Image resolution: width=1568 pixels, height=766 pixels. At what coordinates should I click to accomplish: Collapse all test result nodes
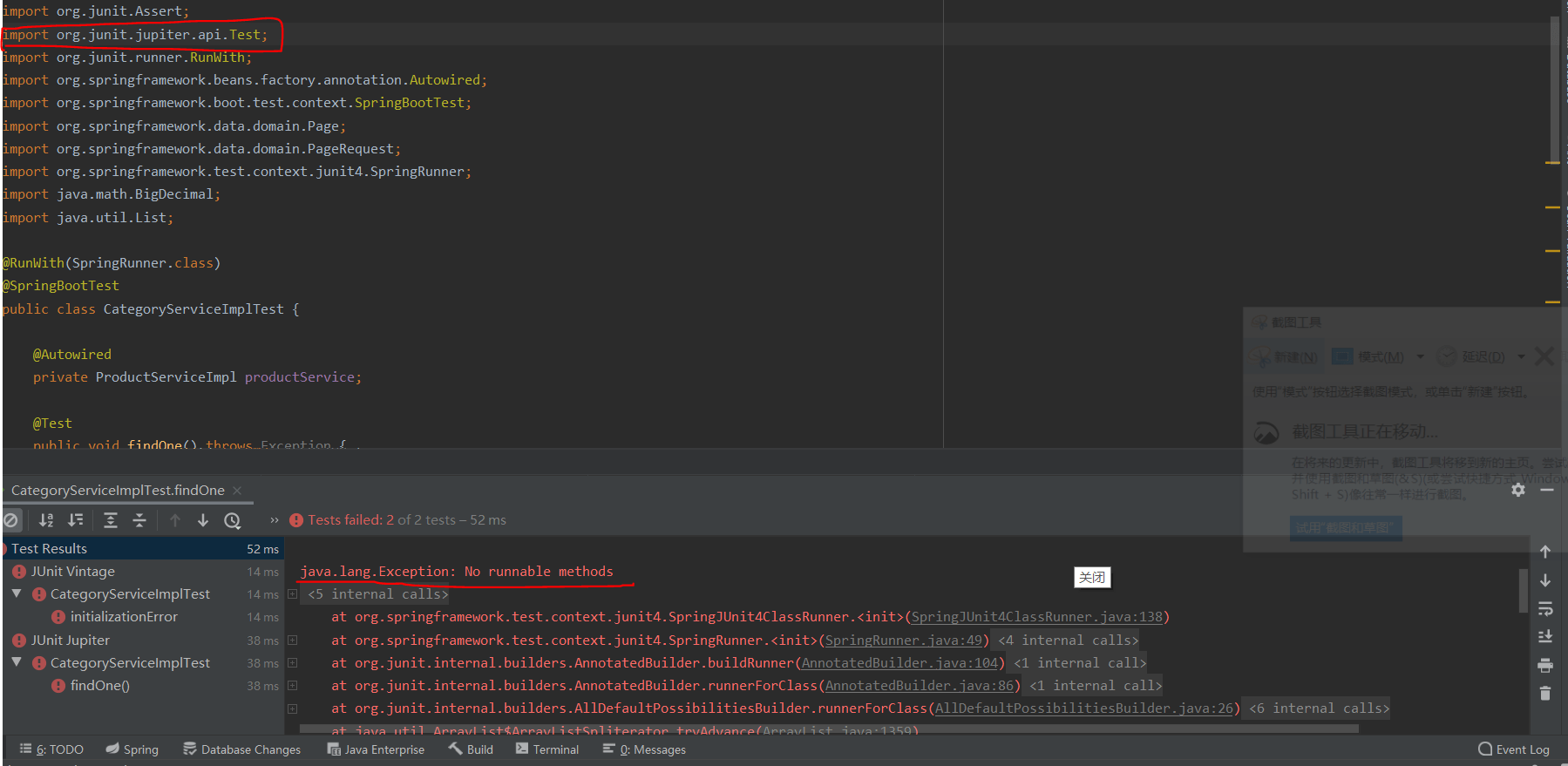coord(139,520)
